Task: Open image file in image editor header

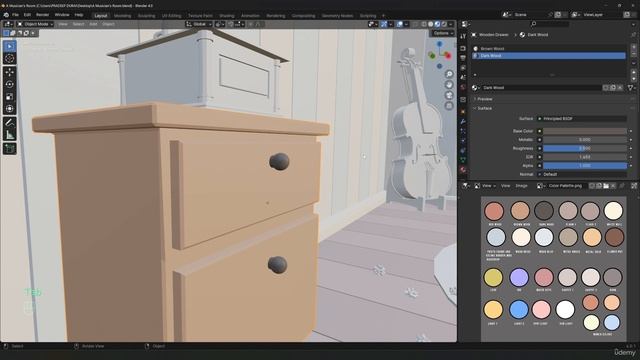Action: [x=606, y=186]
